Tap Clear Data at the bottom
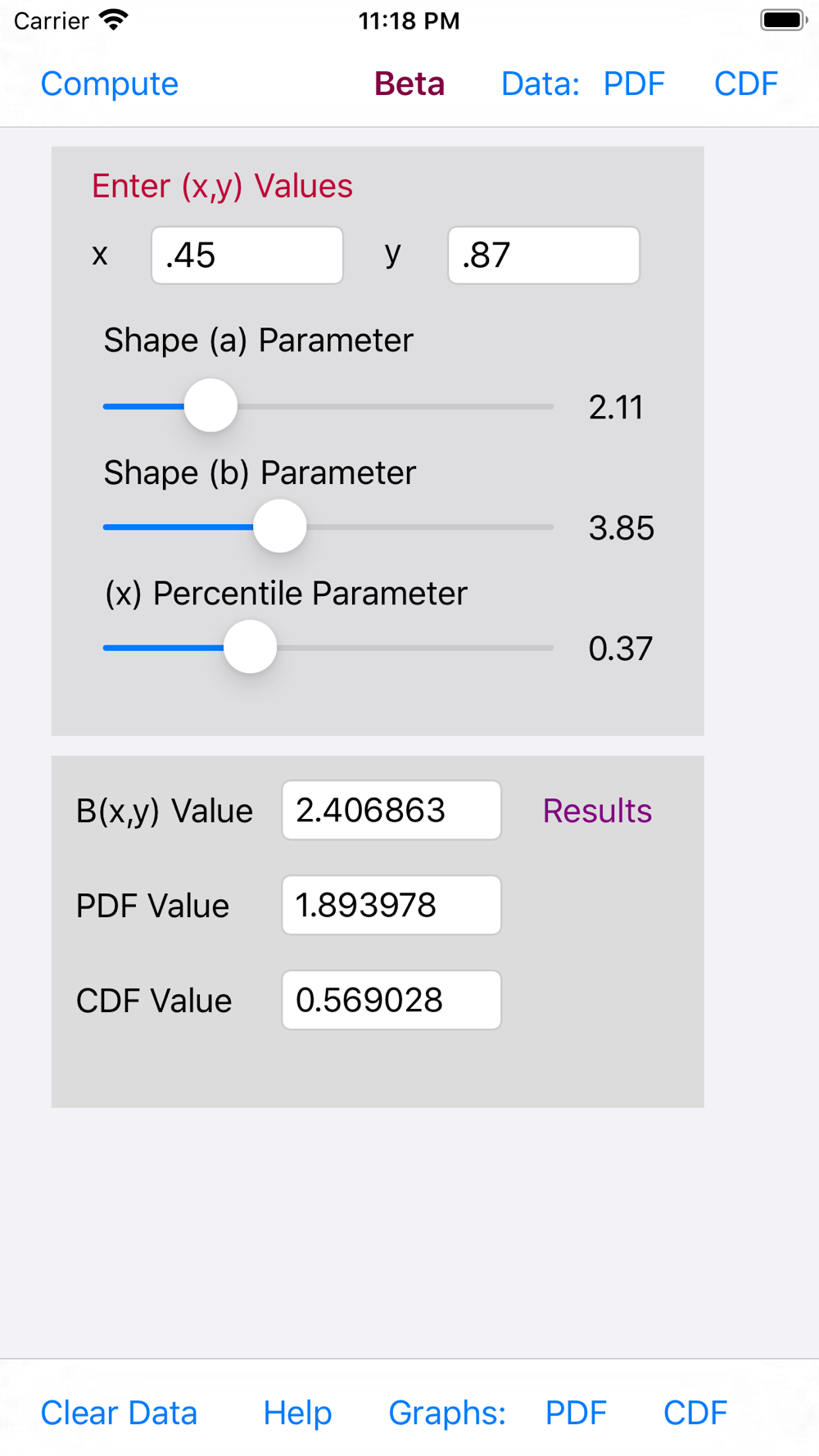Image resolution: width=819 pixels, height=1456 pixels. pos(119,1413)
